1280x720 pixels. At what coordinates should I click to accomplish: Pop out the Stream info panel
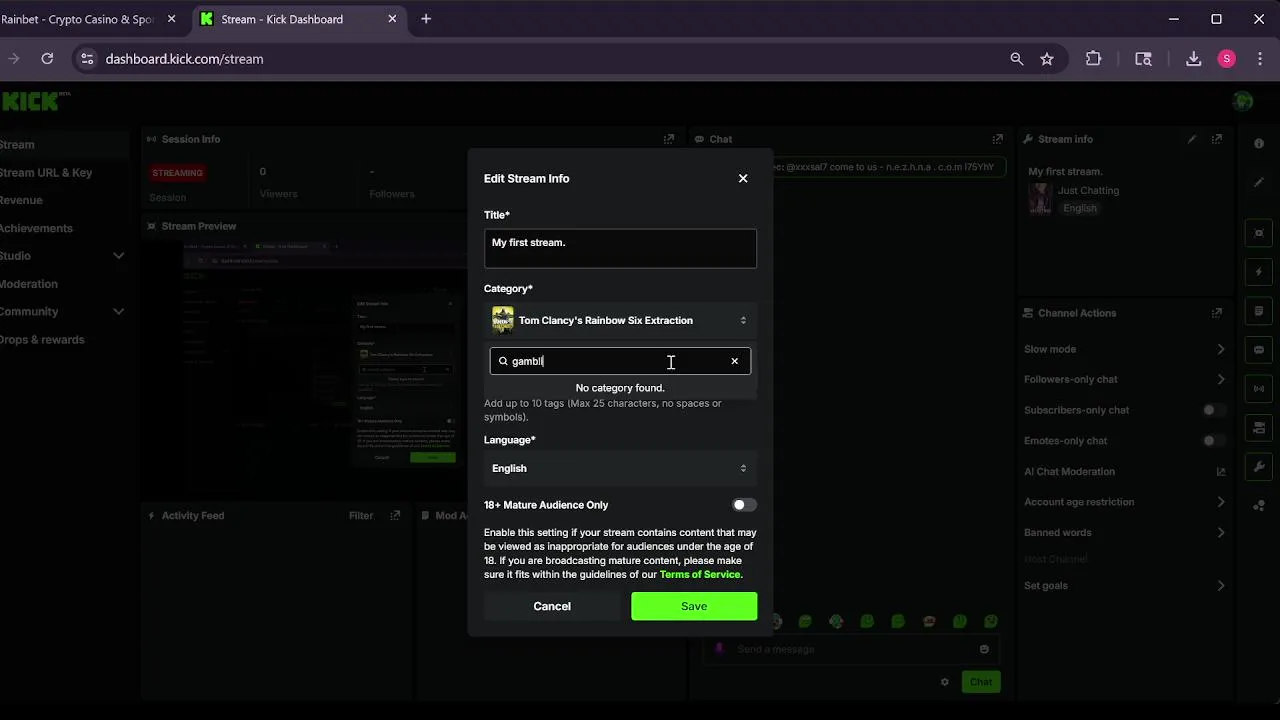(1217, 139)
